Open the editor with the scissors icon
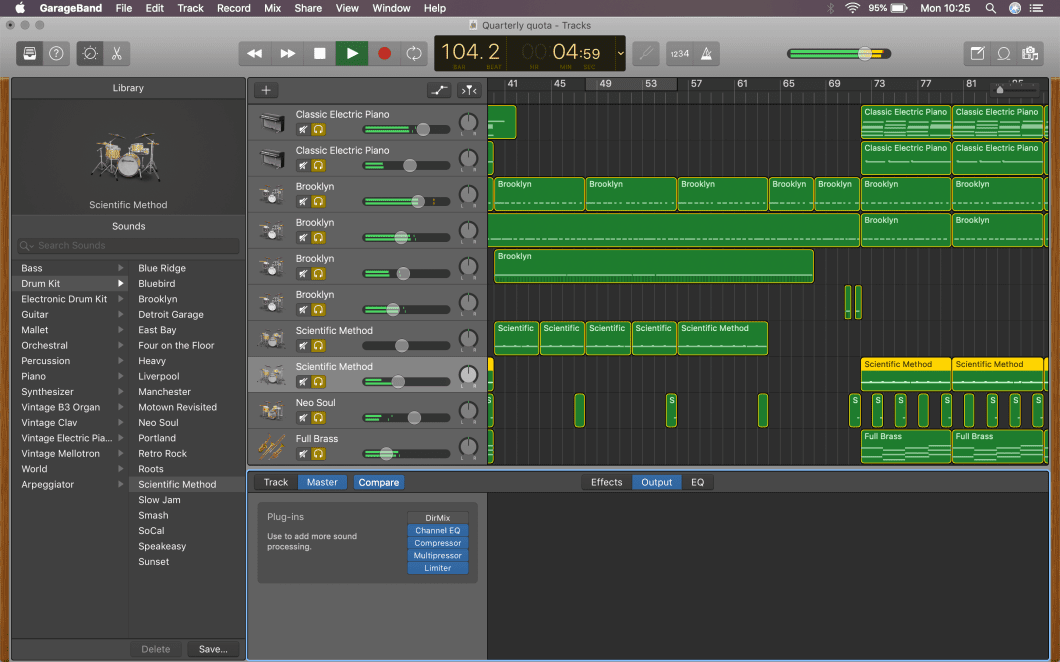The width and height of the screenshot is (1060, 662). 117,54
